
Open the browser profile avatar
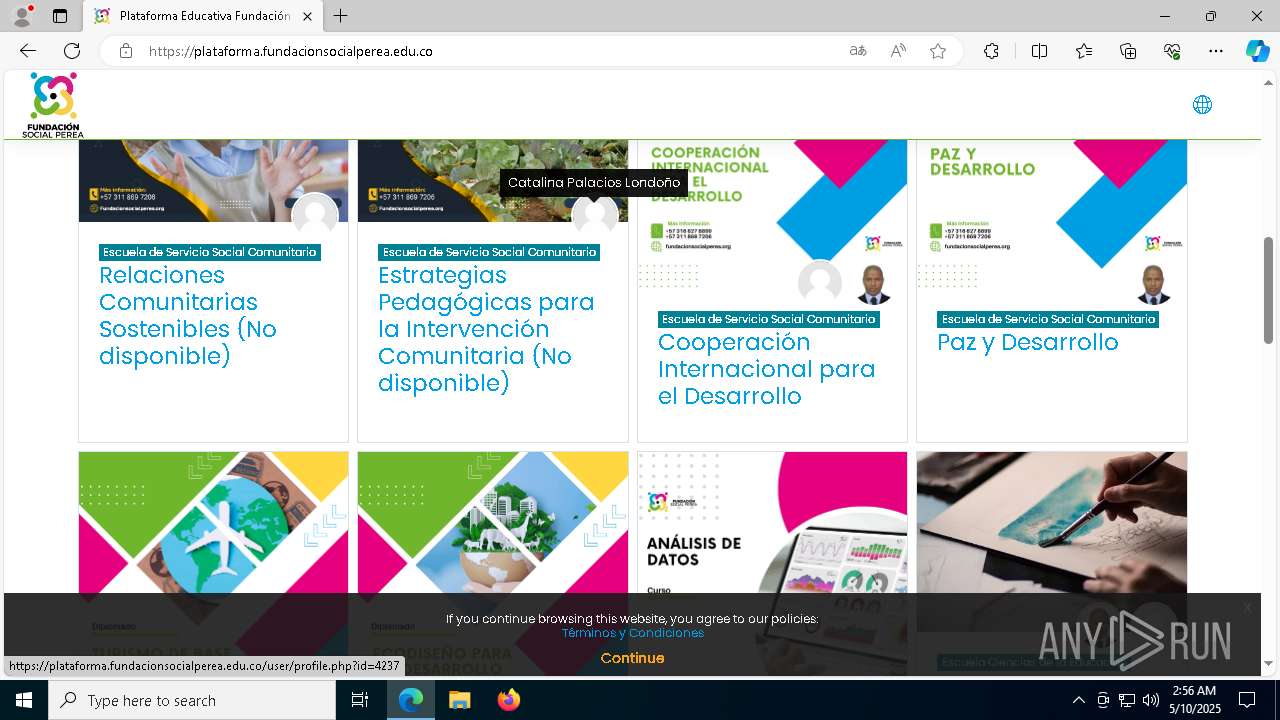point(22,16)
